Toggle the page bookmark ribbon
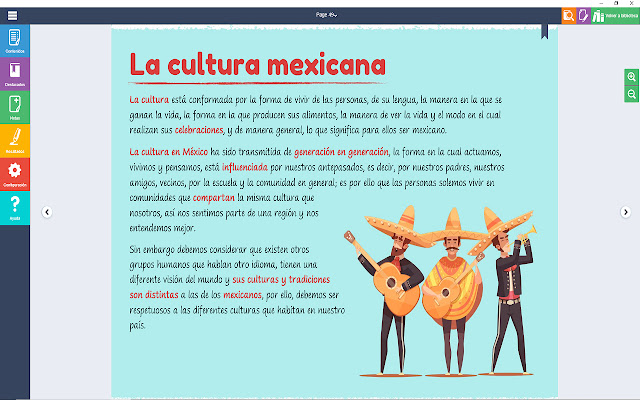Screen dimensions: 640x400 [x=544, y=31]
